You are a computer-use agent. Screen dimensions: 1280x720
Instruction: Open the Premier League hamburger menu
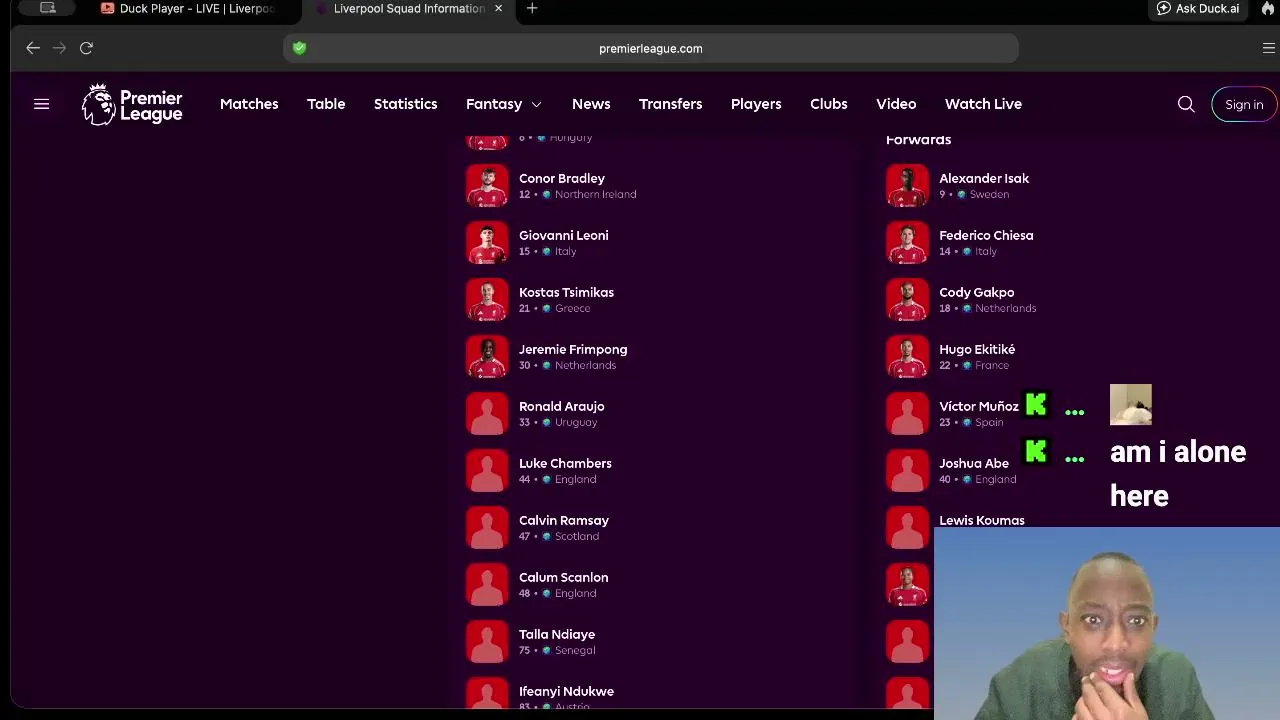click(41, 104)
